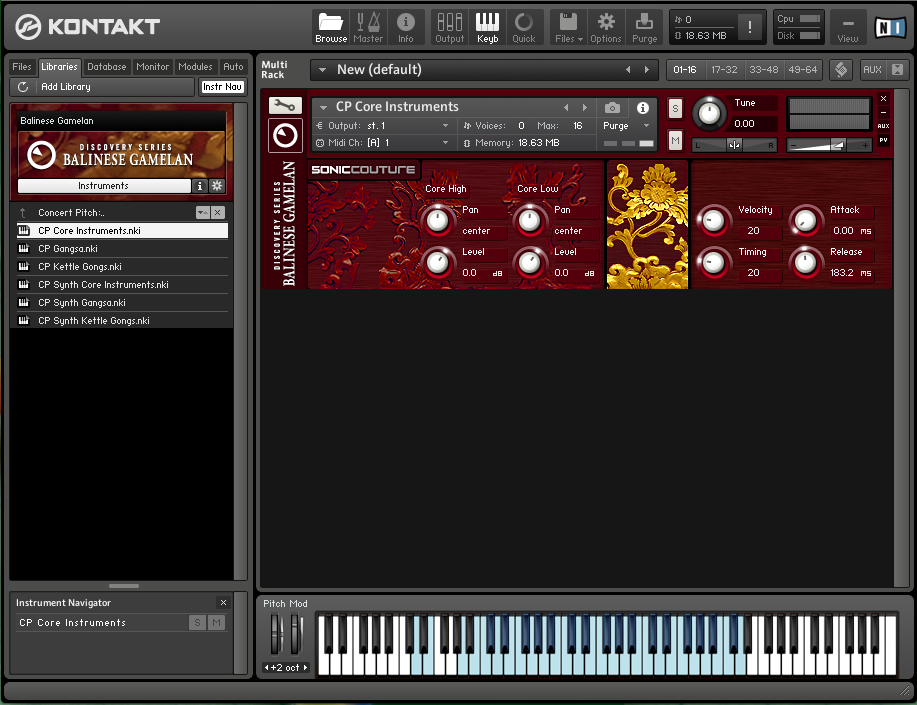Open the multi preset dropdown arrow

[x=322, y=70]
